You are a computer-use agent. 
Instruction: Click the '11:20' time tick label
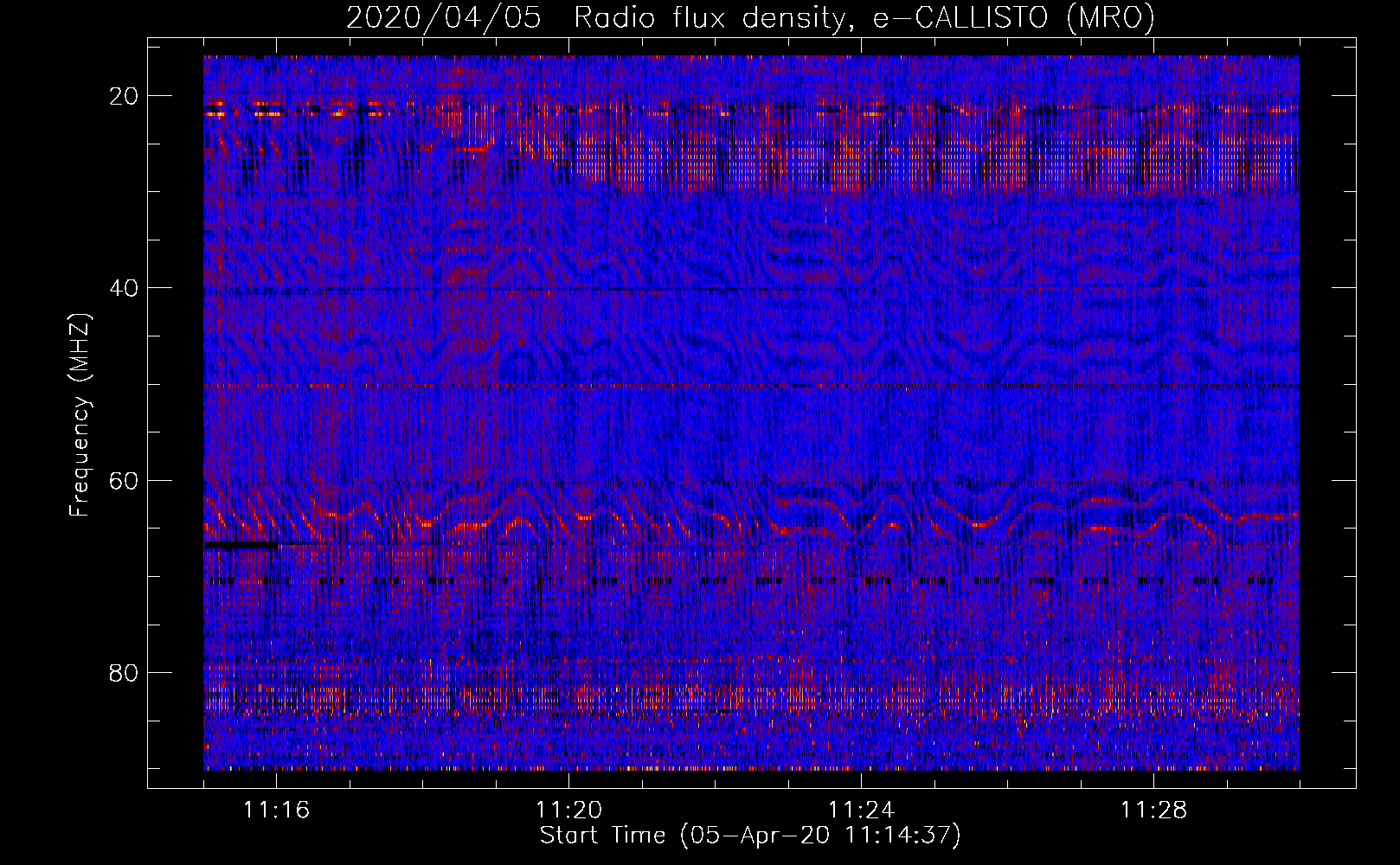click(568, 811)
